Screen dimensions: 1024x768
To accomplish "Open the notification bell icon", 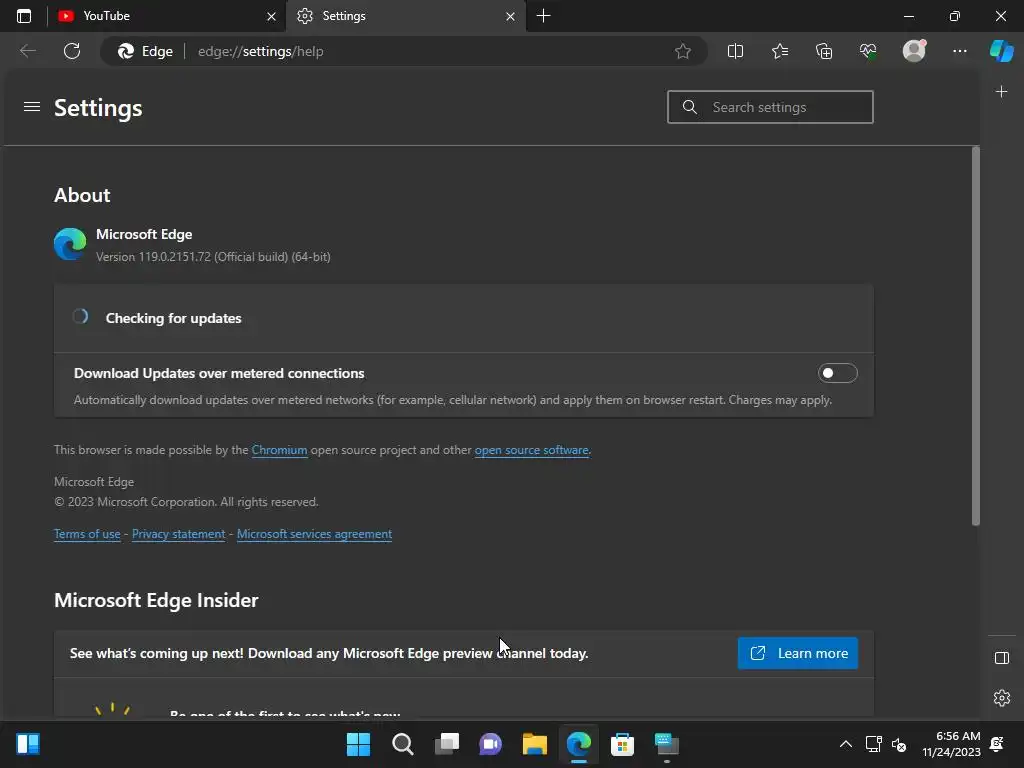I will click(x=997, y=744).
